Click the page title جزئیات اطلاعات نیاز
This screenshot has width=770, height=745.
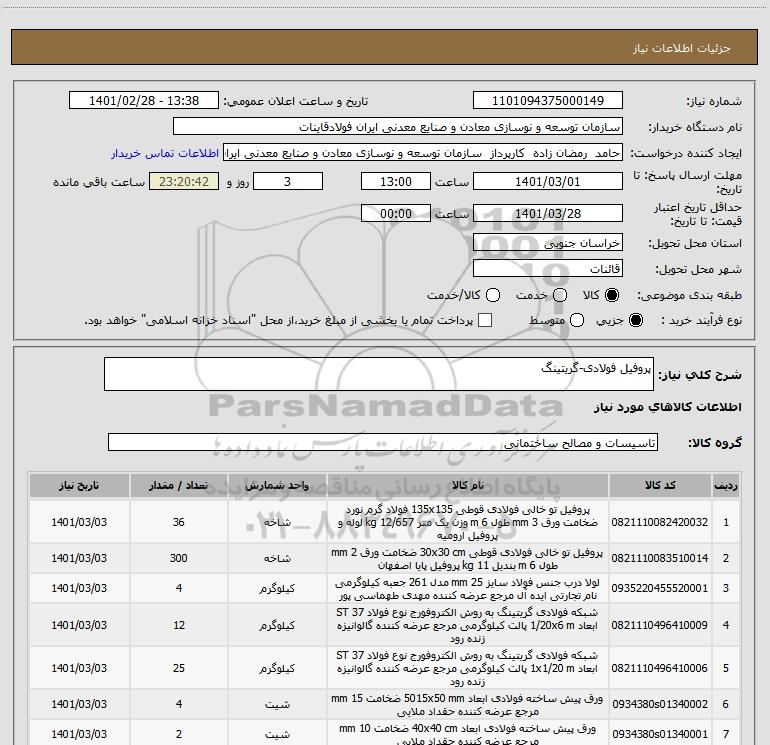[x=682, y=48]
